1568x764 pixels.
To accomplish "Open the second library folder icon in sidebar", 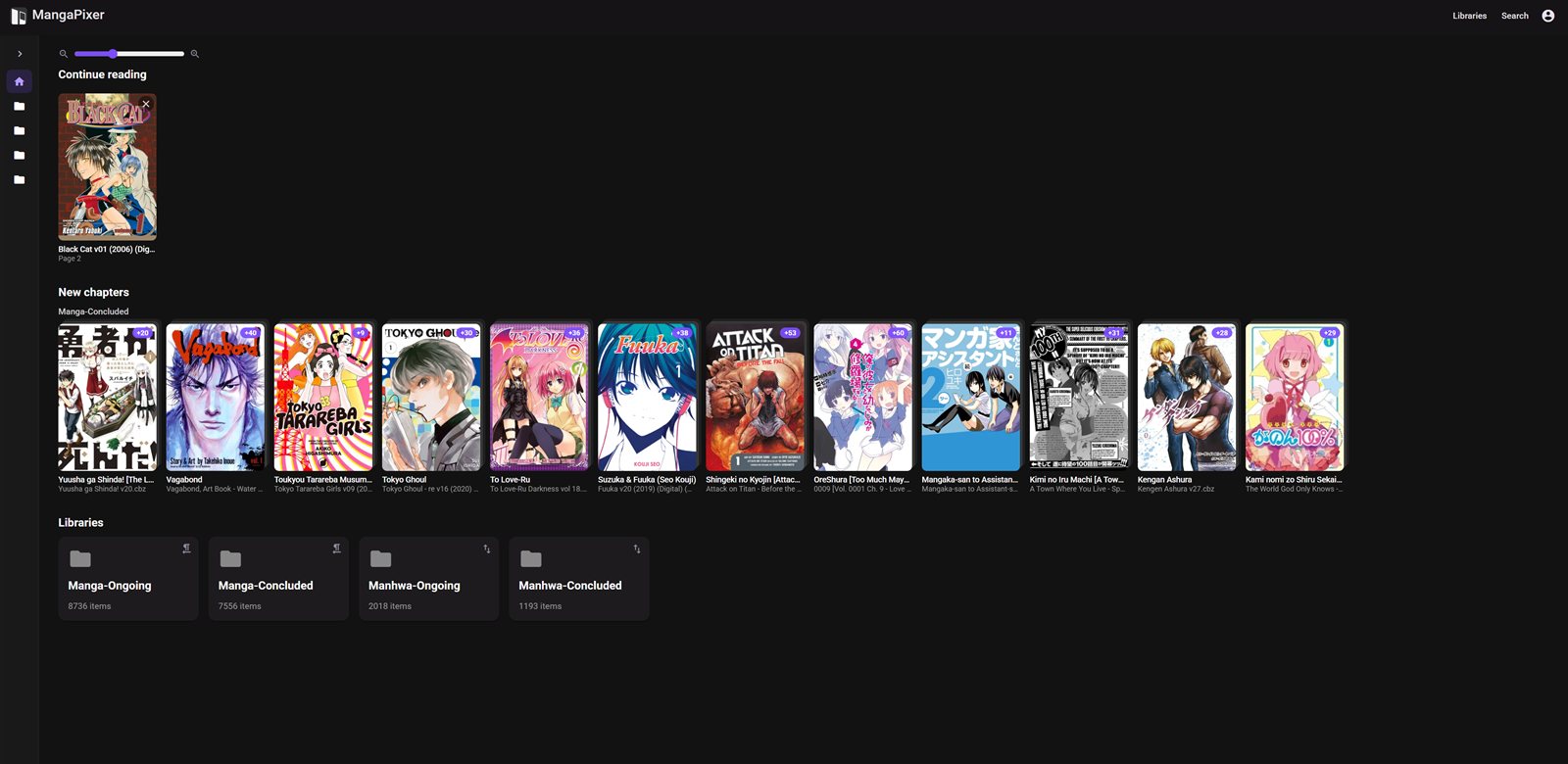I will click(x=20, y=130).
